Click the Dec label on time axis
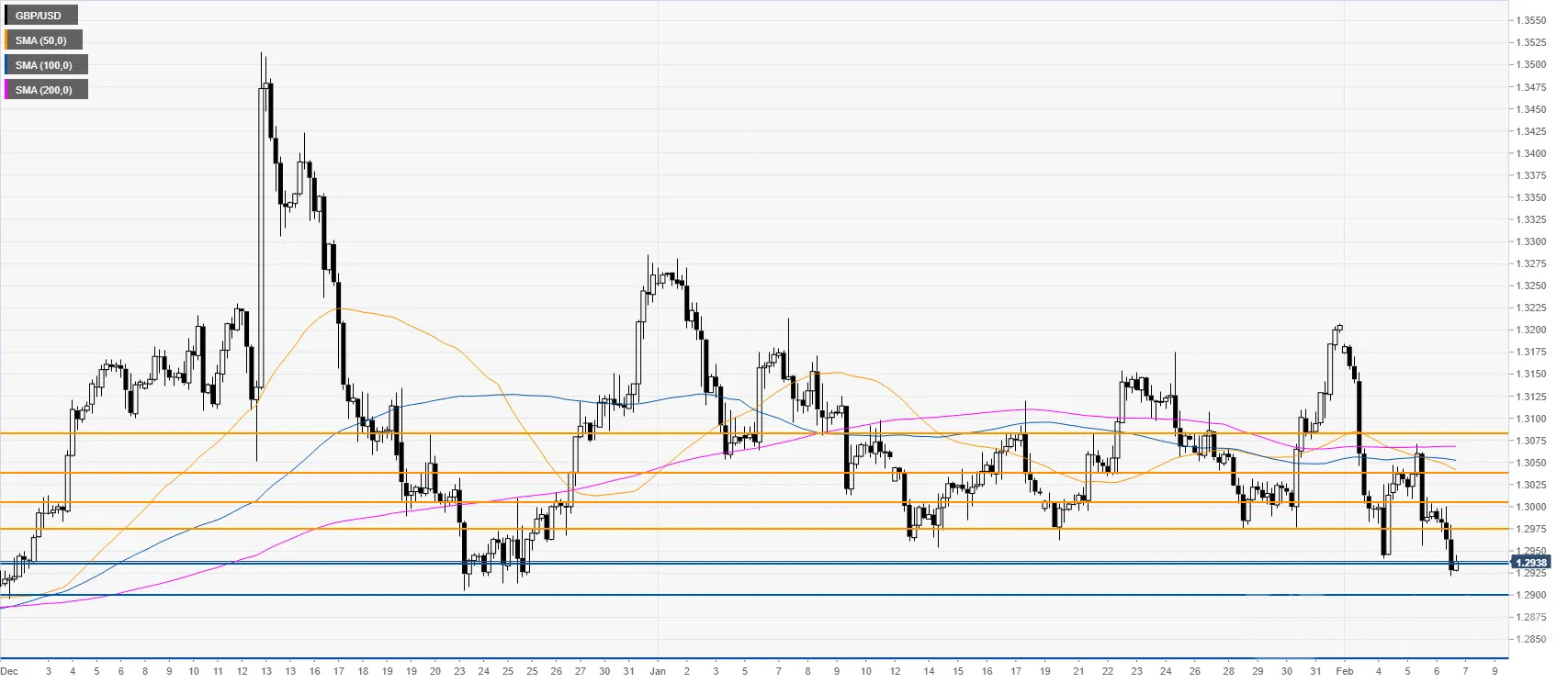 (x=9, y=671)
